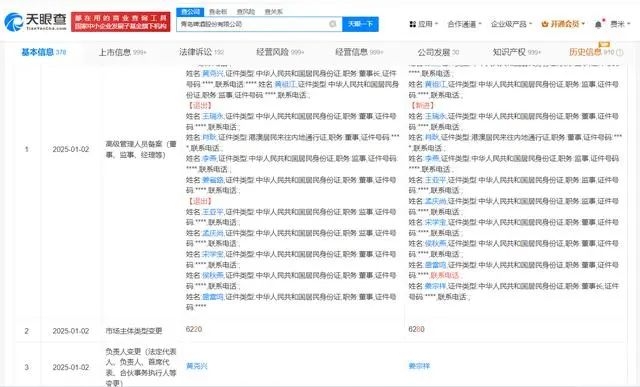This screenshot has height=387, width=640.
Task: Click the 市场主体类型变更 cell
Action: click(x=133, y=331)
